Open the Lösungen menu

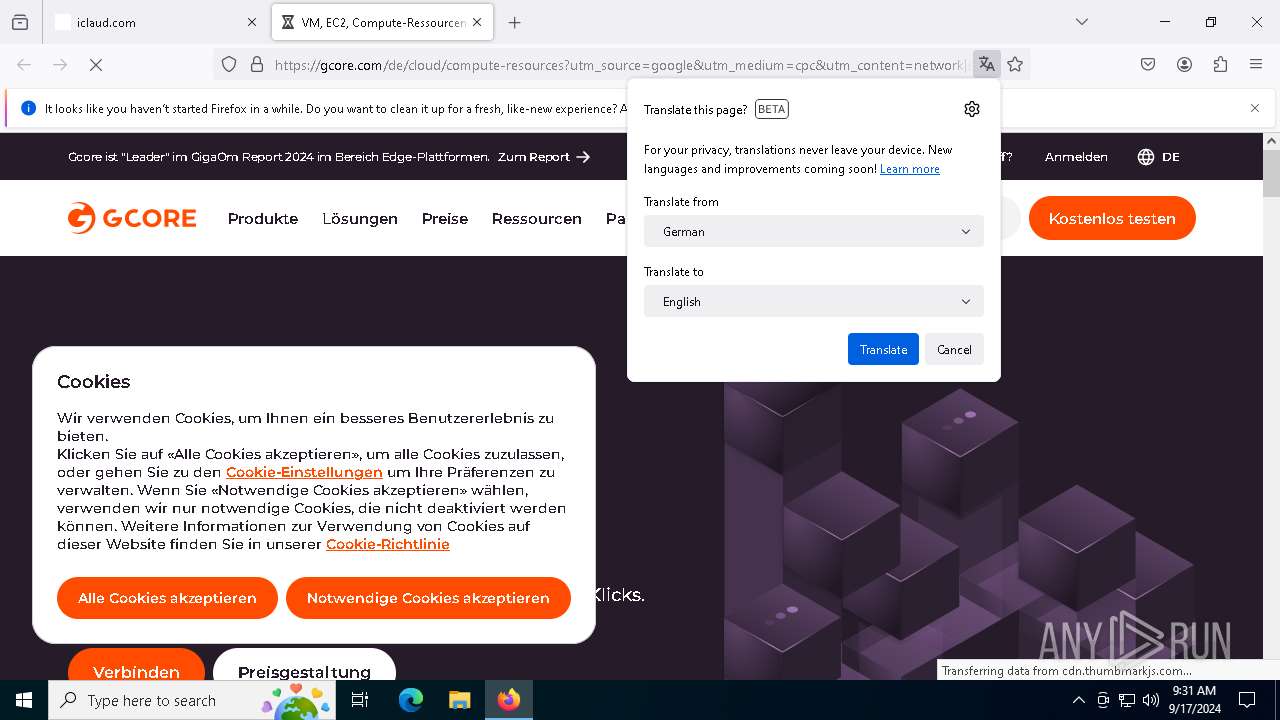click(x=360, y=218)
